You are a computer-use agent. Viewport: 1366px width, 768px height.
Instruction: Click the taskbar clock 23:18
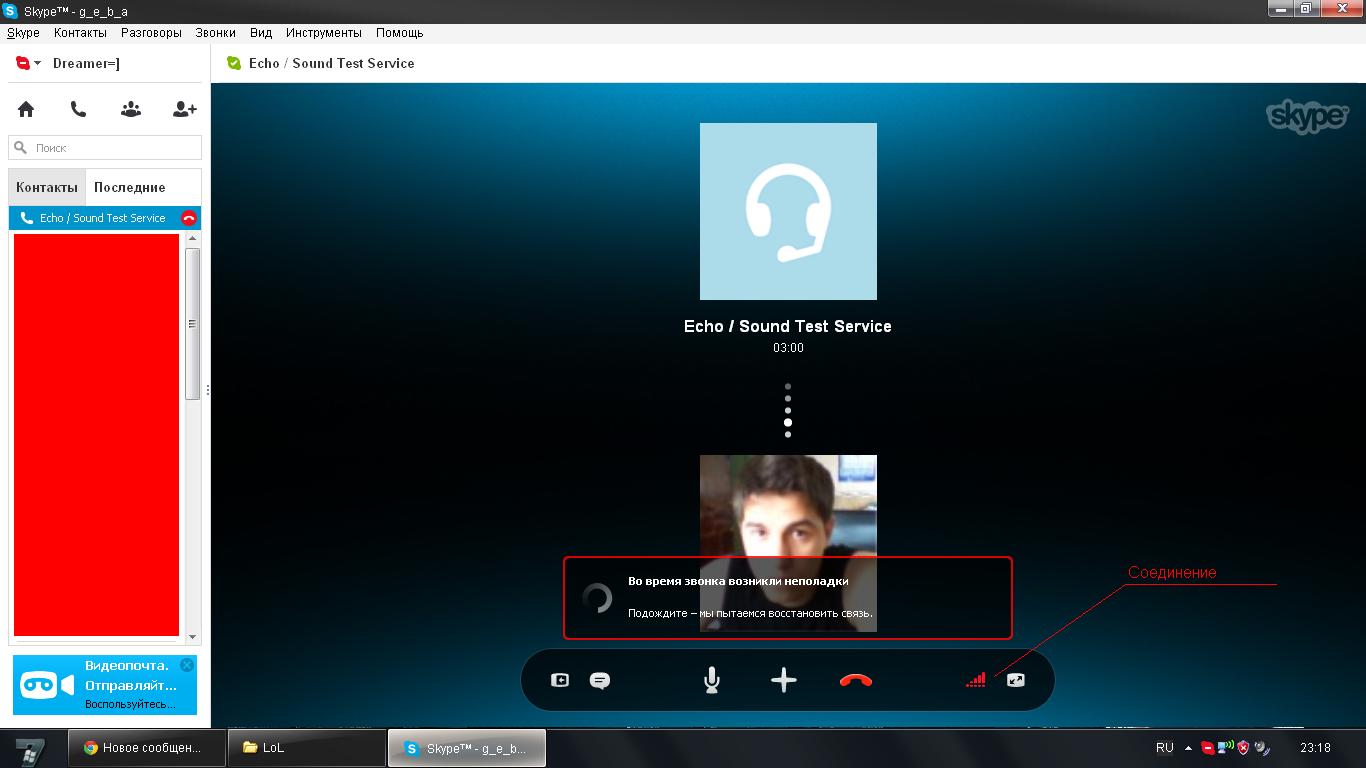point(1315,747)
